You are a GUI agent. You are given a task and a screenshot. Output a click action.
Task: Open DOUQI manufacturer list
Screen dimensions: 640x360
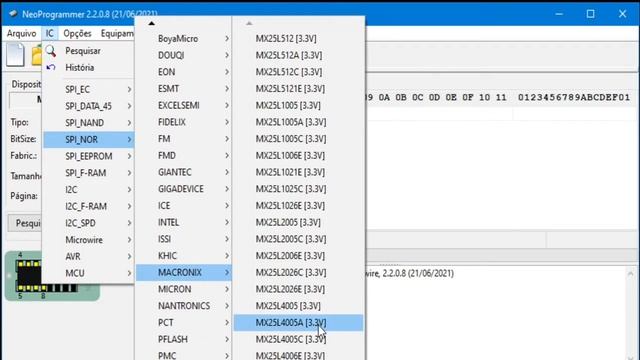point(184,55)
